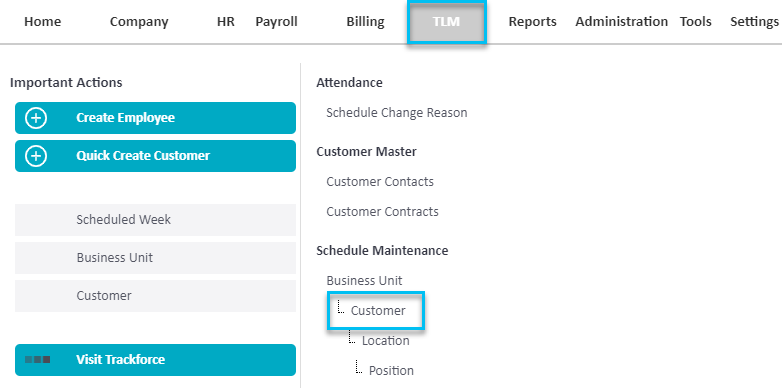Open the Customer Contacts link
This screenshot has width=782, height=388.
(380, 182)
